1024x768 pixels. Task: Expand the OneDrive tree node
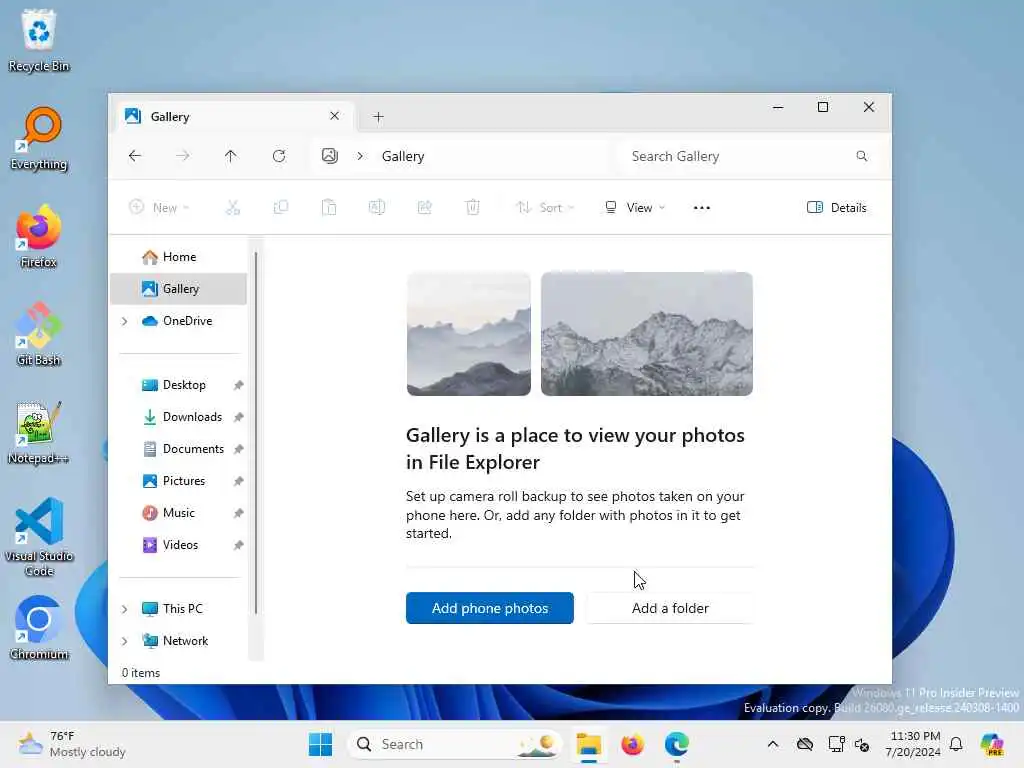(125, 321)
